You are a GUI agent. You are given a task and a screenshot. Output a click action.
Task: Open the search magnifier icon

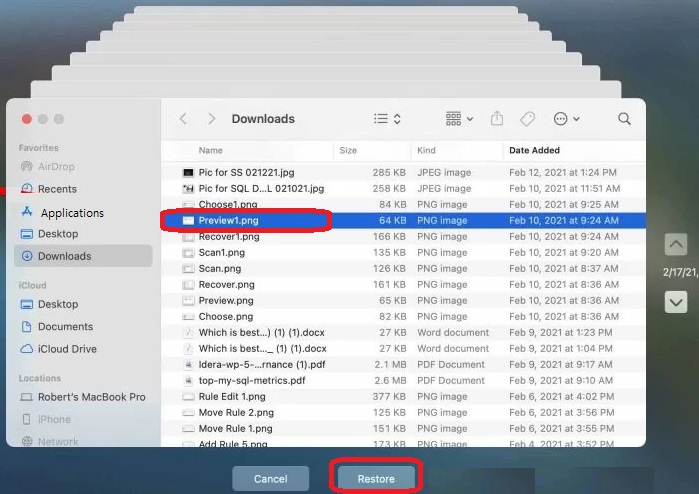624,119
